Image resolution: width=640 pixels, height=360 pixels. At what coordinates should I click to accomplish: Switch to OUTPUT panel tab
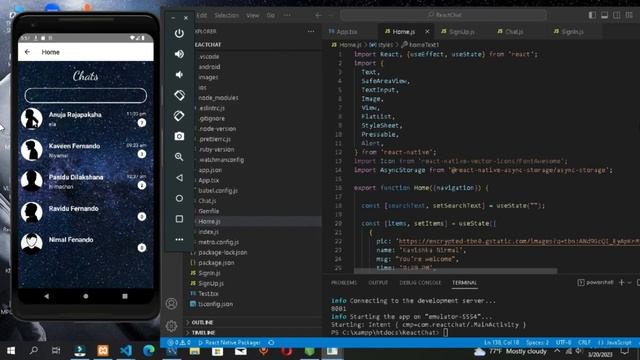[x=378, y=282]
